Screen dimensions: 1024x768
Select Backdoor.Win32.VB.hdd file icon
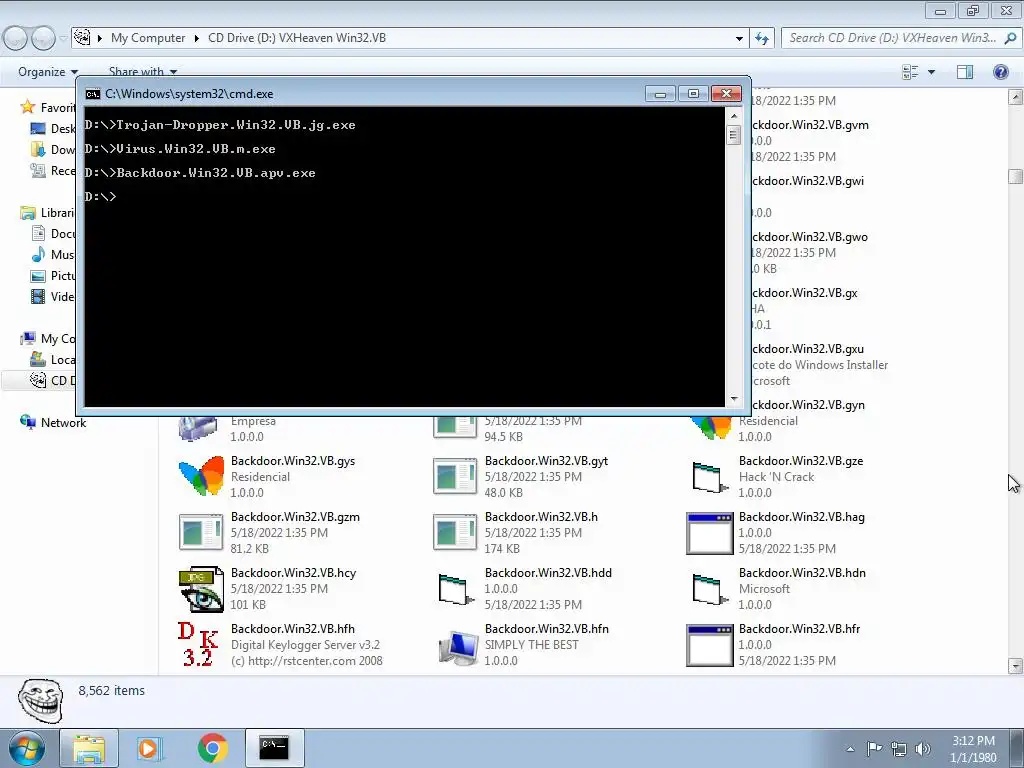(x=455, y=589)
